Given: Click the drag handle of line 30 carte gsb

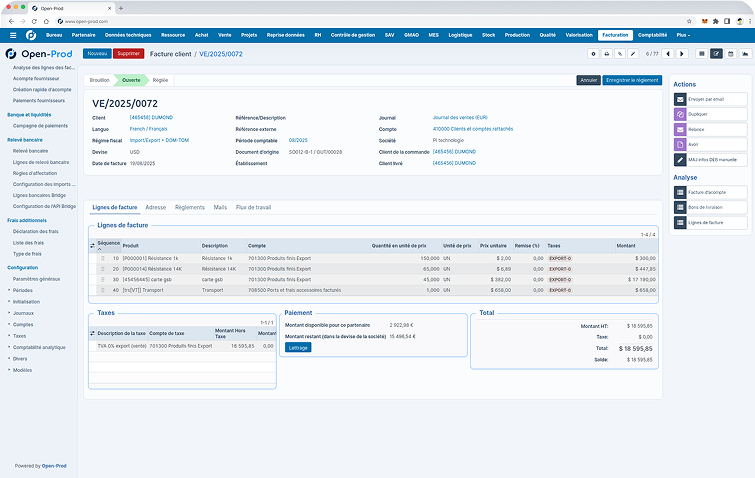Looking at the screenshot, I should coord(103,280).
